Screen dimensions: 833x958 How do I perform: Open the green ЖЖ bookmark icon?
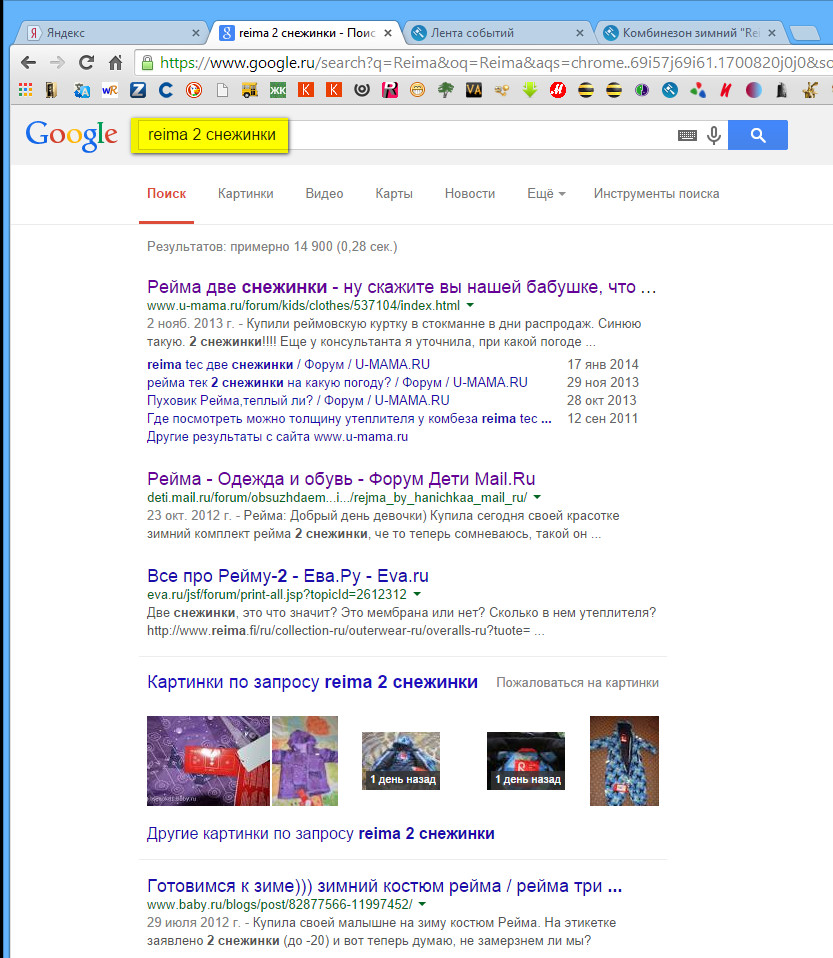pos(278,90)
